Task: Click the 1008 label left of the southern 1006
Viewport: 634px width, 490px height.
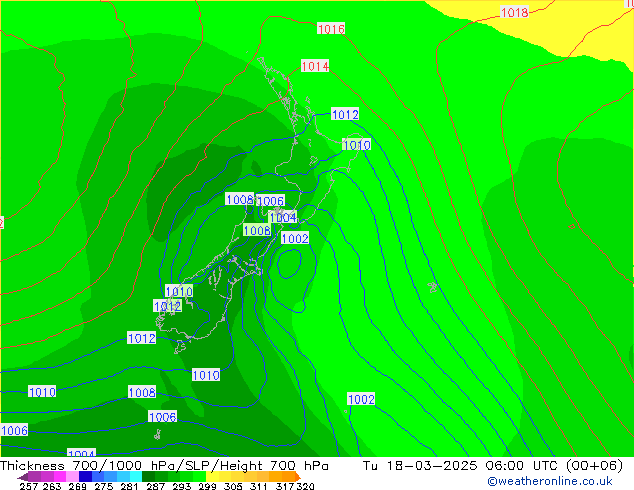Action: coord(142,392)
